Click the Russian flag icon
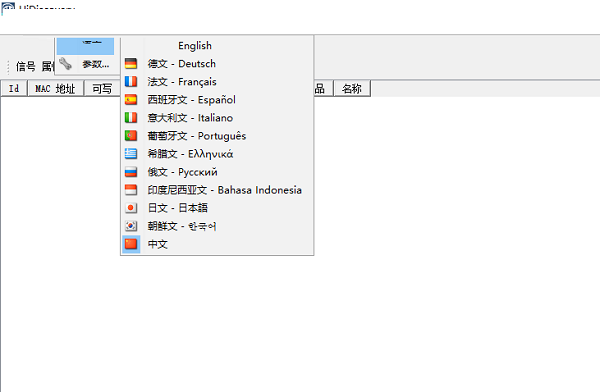 [x=131, y=172]
